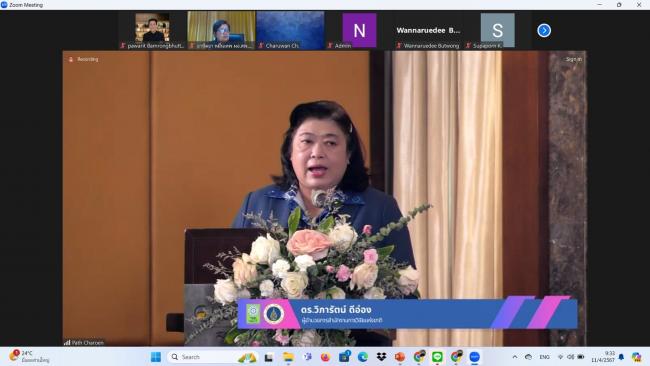The height and width of the screenshot is (366, 650).
Task: Select the Supaporn participant tile with S
Action: 497,30
